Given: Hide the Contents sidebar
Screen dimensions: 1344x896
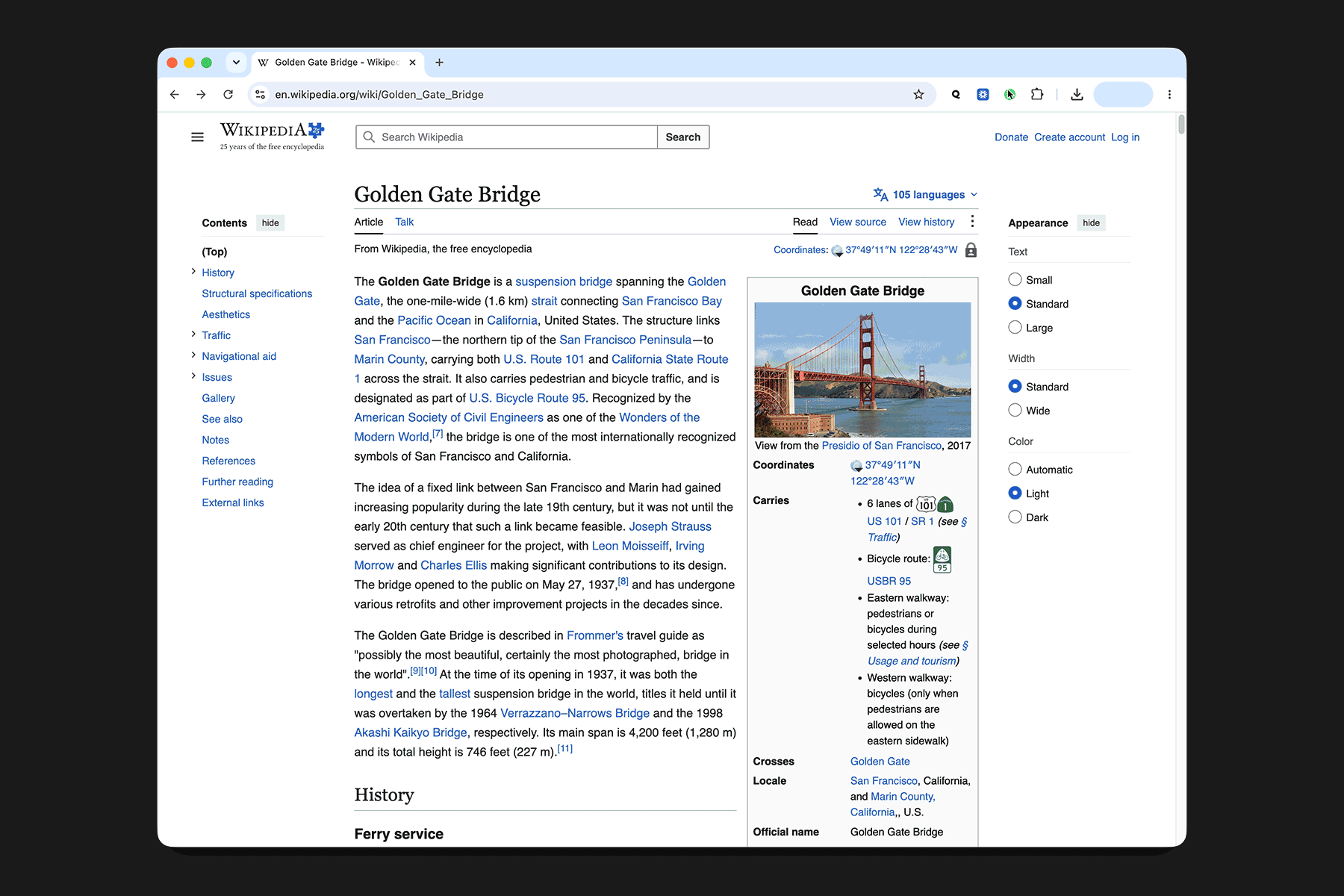Looking at the screenshot, I should coord(270,223).
